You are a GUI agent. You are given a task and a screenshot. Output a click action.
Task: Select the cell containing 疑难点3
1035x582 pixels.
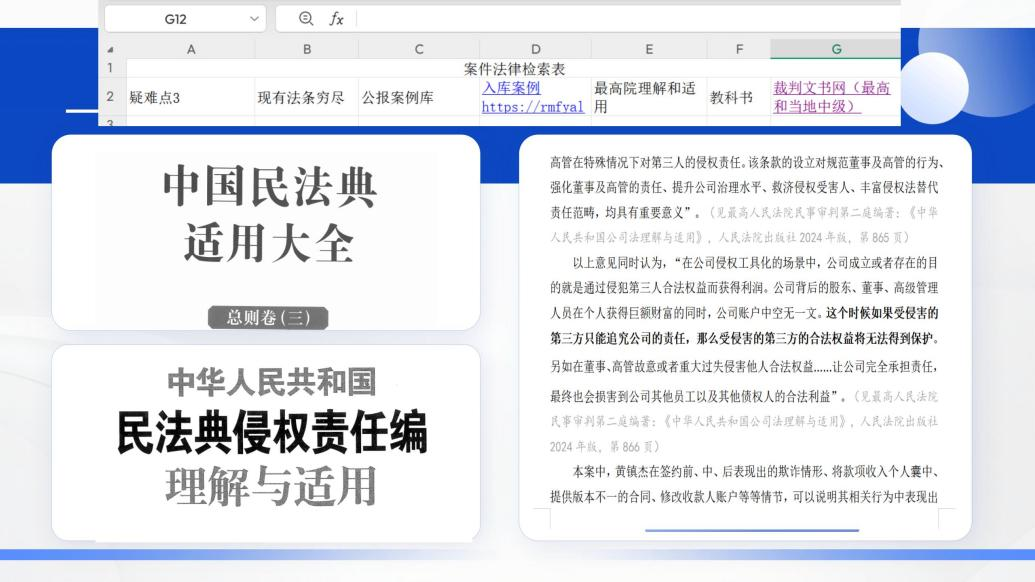(190, 98)
